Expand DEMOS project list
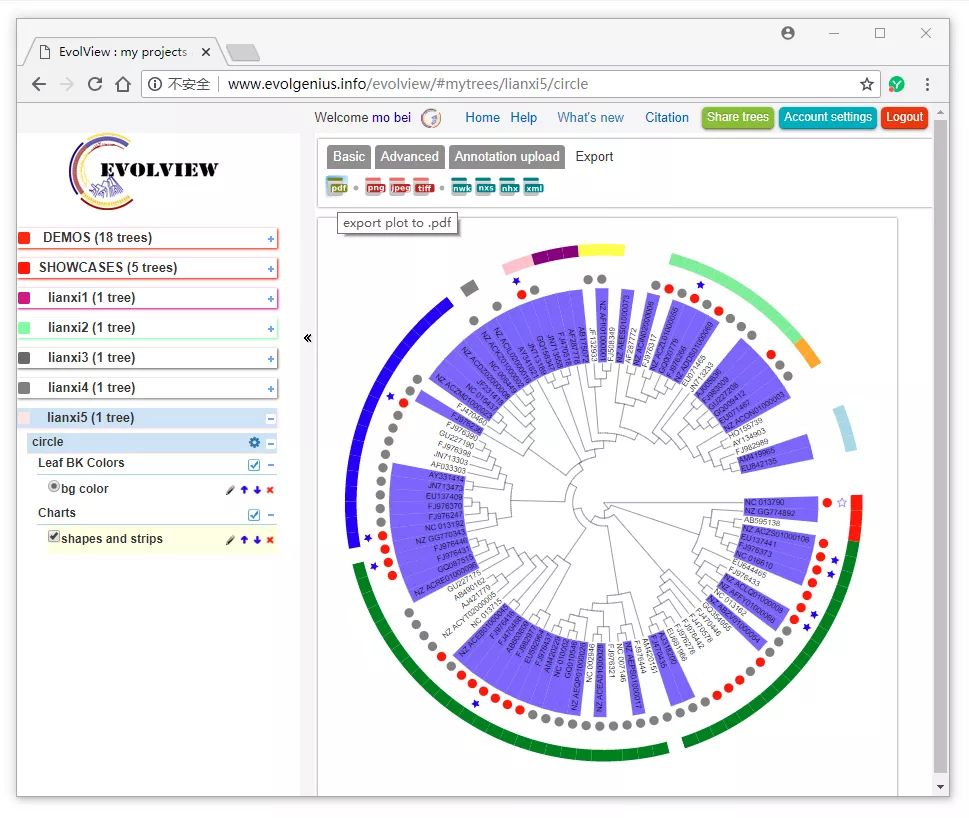The height and width of the screenshot is (818, 969). coord(271,239)
